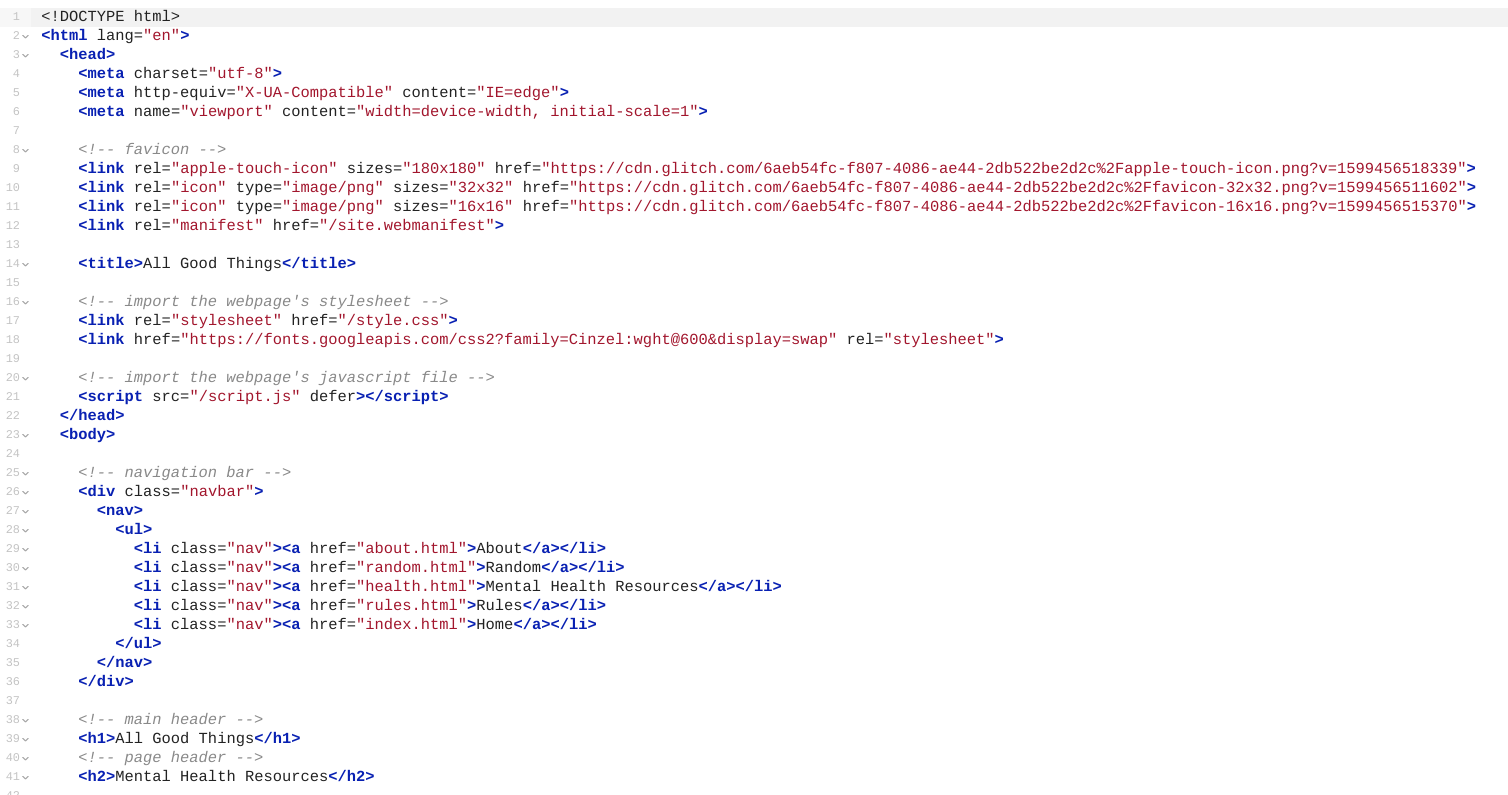The height and width of the screenshot is (795, 1508).
Task: Click the "navbar" class value
Action: tap(217, 492)
